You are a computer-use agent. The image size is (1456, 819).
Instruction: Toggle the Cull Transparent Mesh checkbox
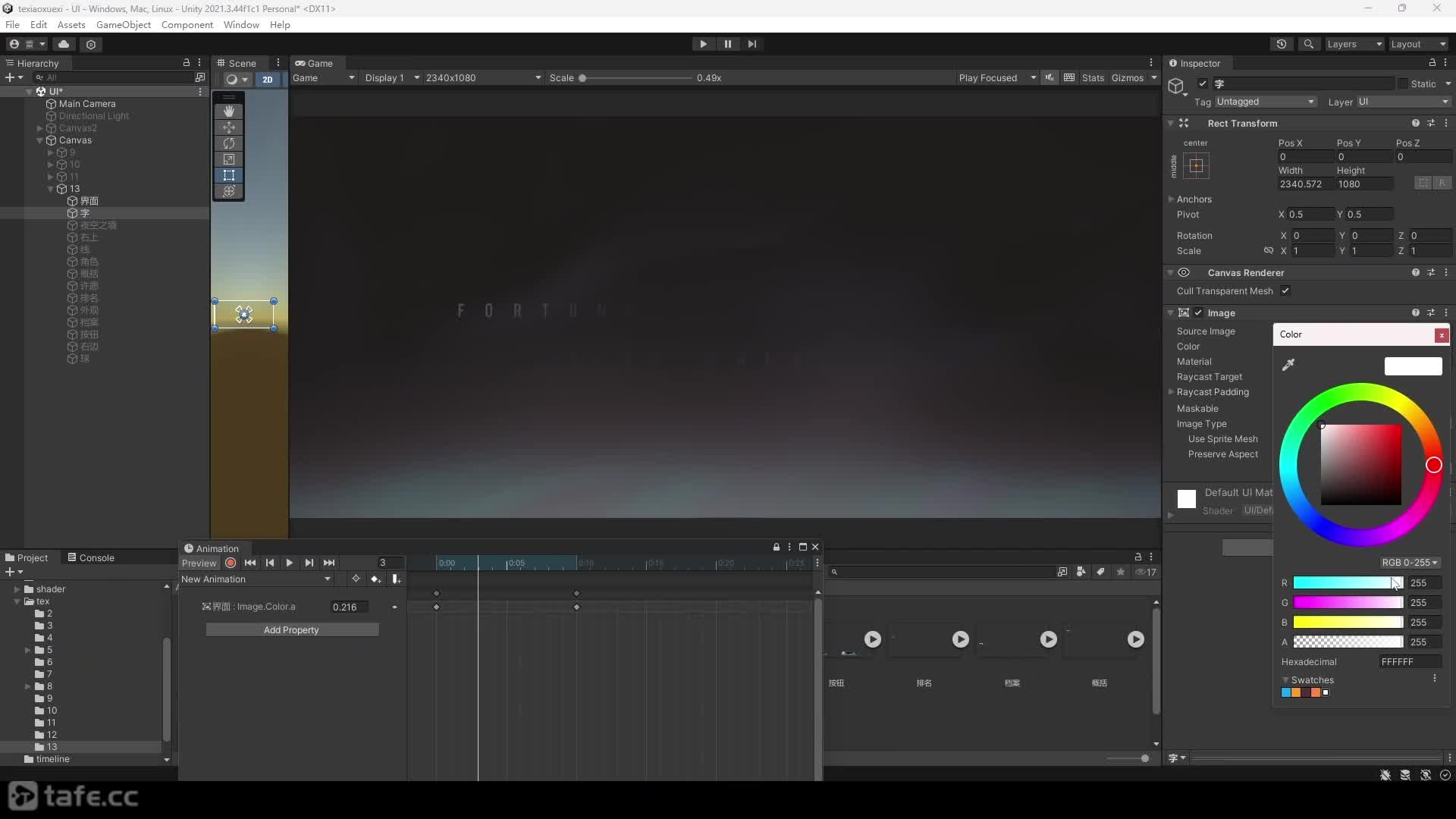1285,291
